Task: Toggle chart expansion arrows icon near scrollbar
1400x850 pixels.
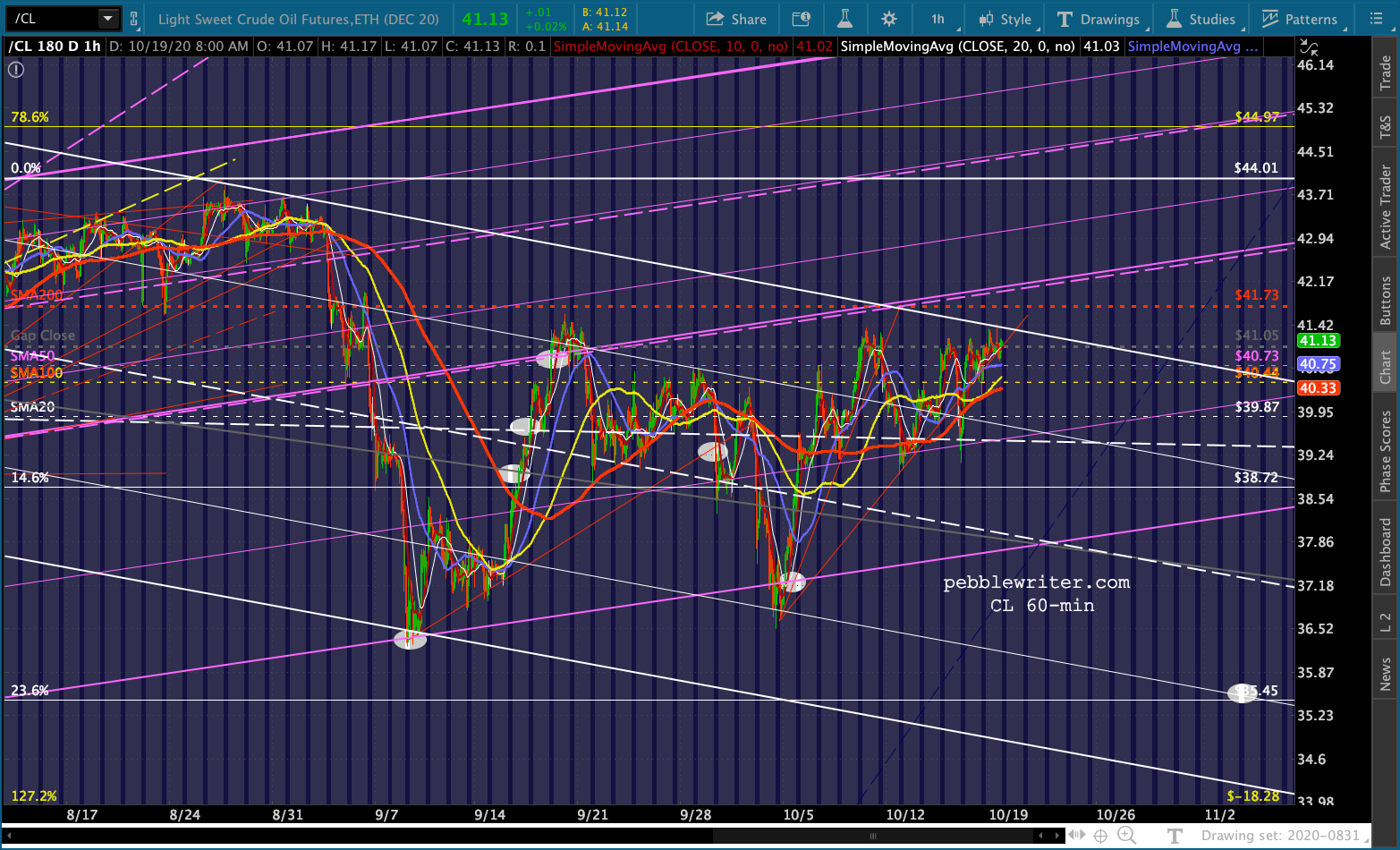Action: [1076, 836]
